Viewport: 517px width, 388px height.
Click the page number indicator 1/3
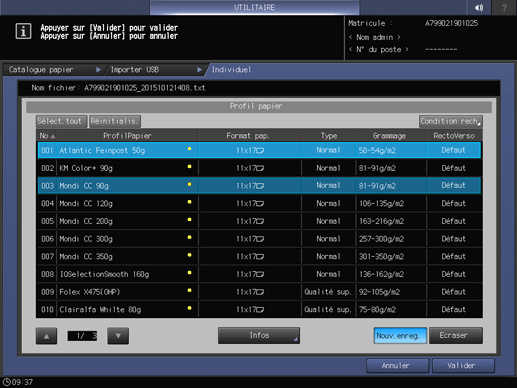click(82, 336)
